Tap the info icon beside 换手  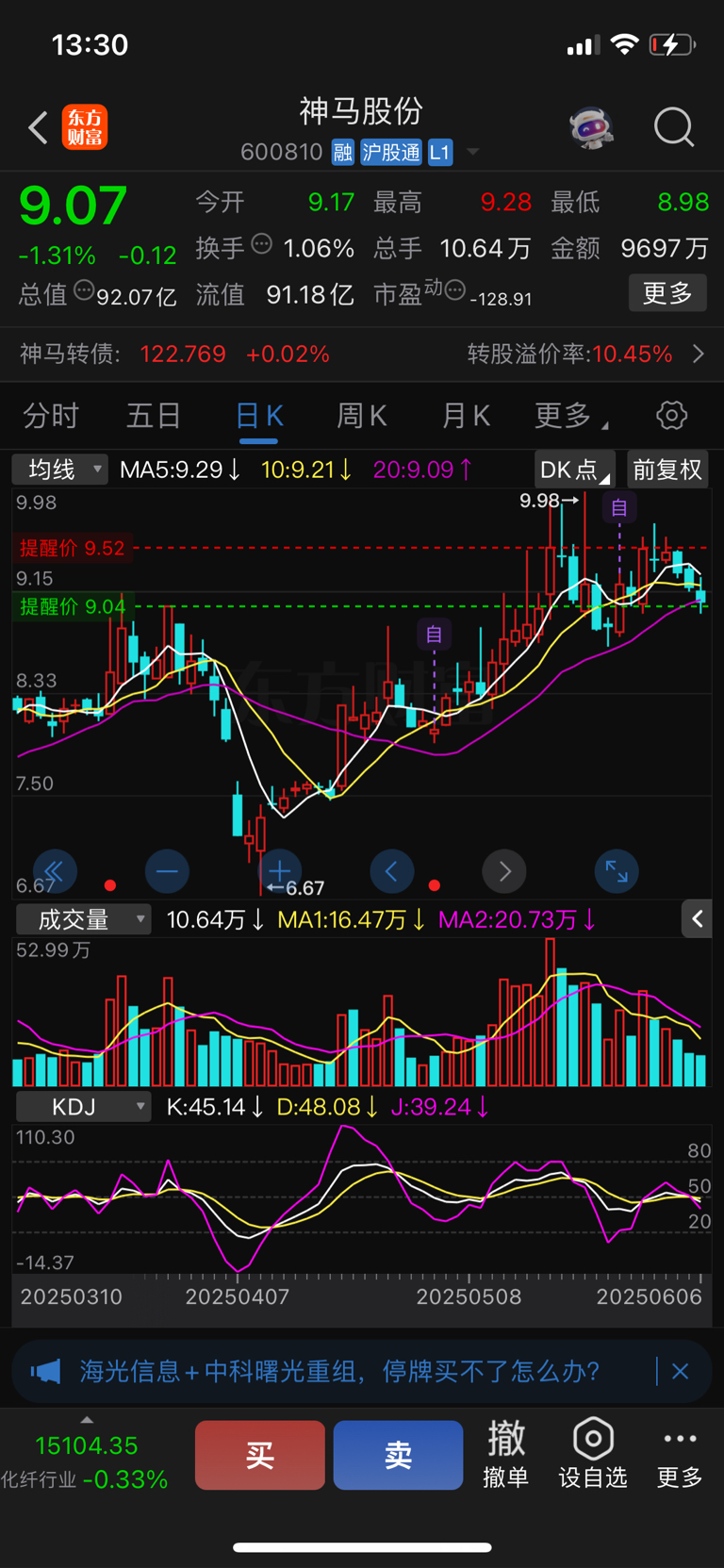click(x=262, y=244)
